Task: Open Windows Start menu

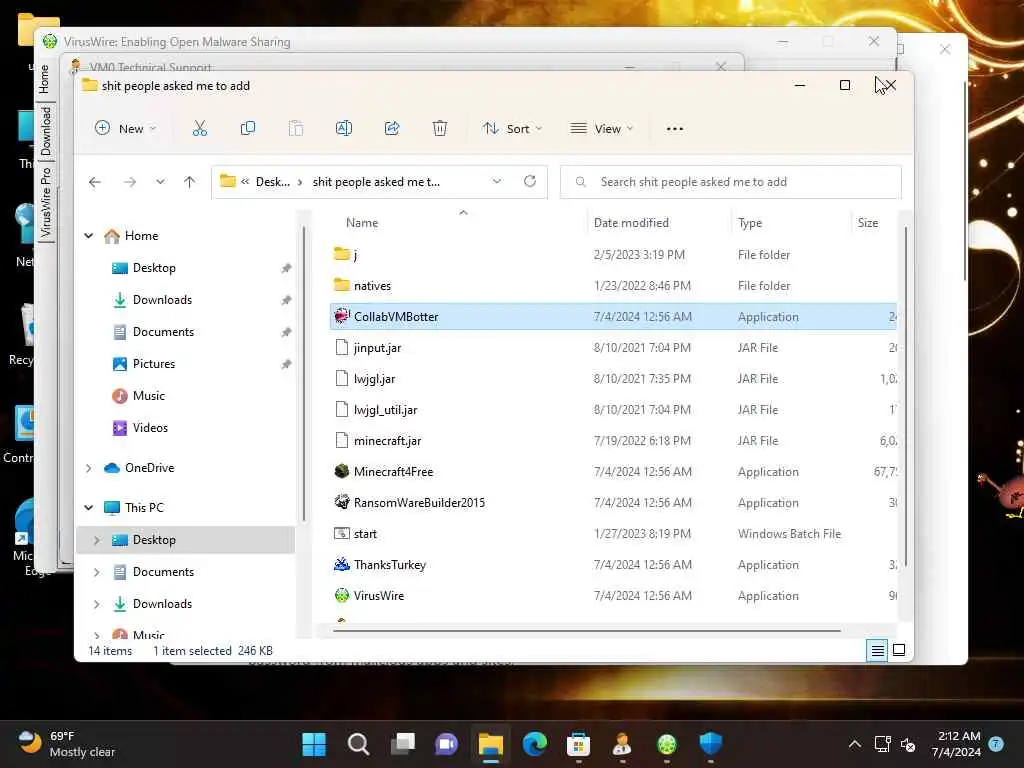Action: coord(314,744)
